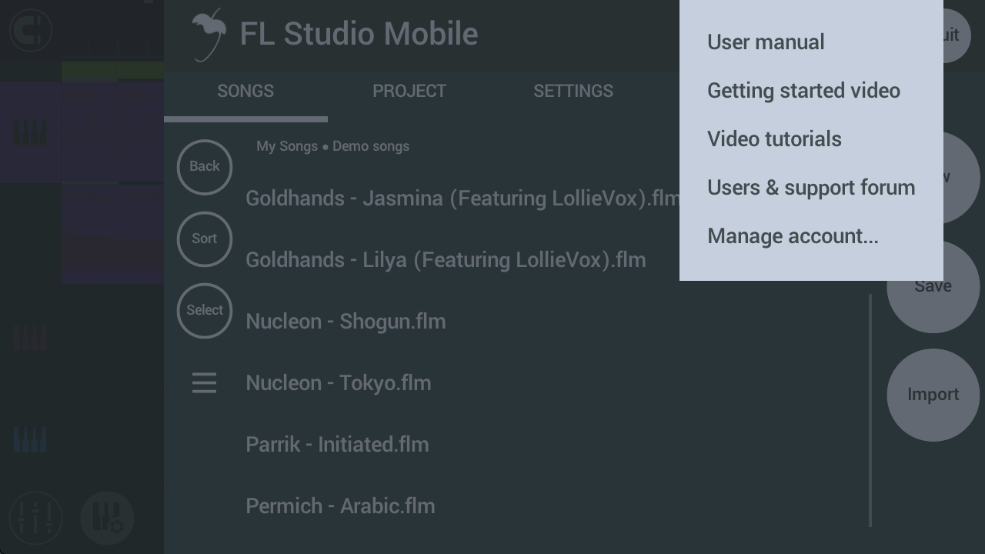Click the FL Studio fruit logo icon
This screenshot has width=985, height=554.
coord(209,34)
